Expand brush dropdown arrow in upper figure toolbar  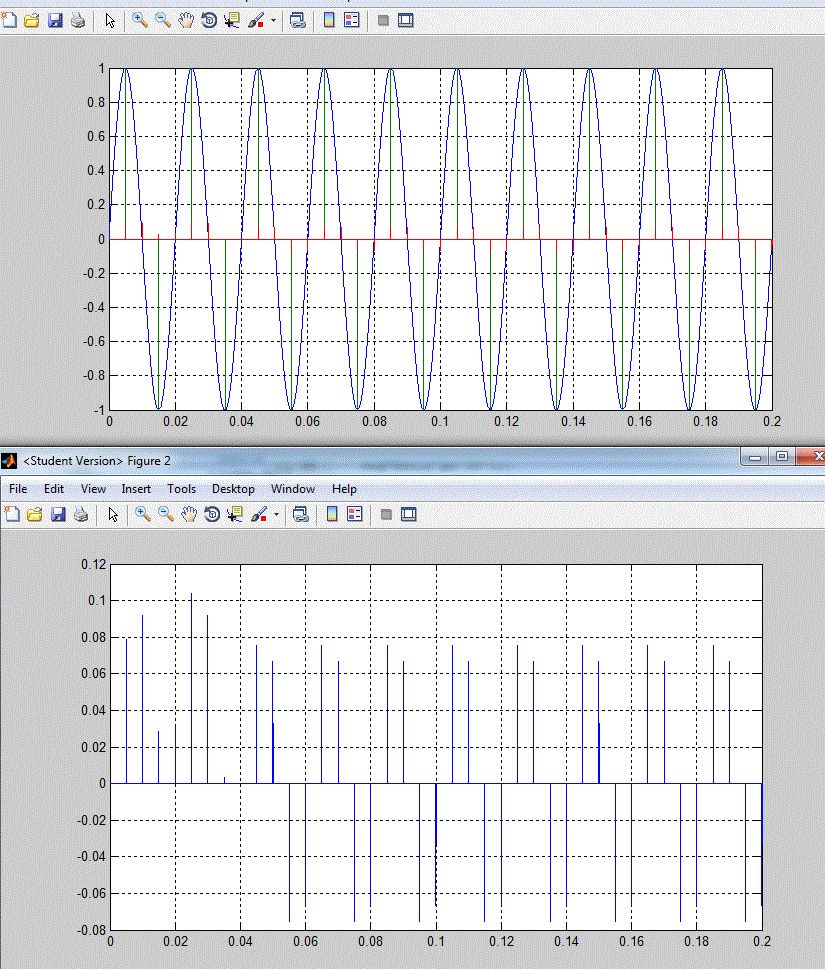click(273, 20)
